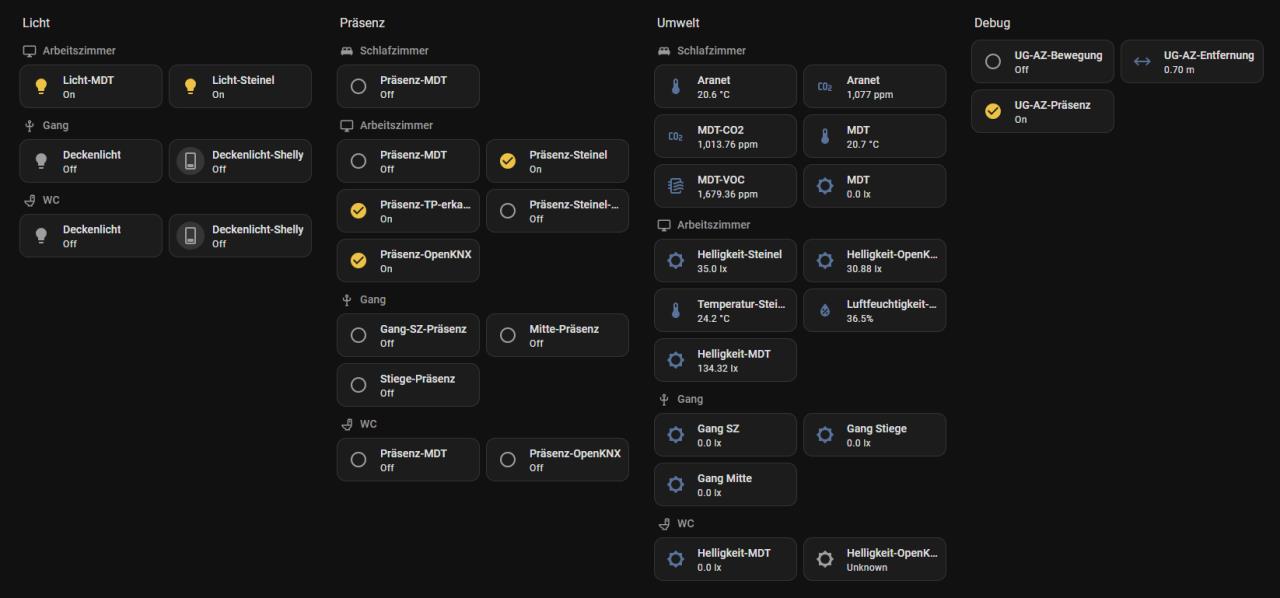Open Stiege-Präsenz tile
The height and width of the screenshot is (598, 1280).
tap(408, 385)
